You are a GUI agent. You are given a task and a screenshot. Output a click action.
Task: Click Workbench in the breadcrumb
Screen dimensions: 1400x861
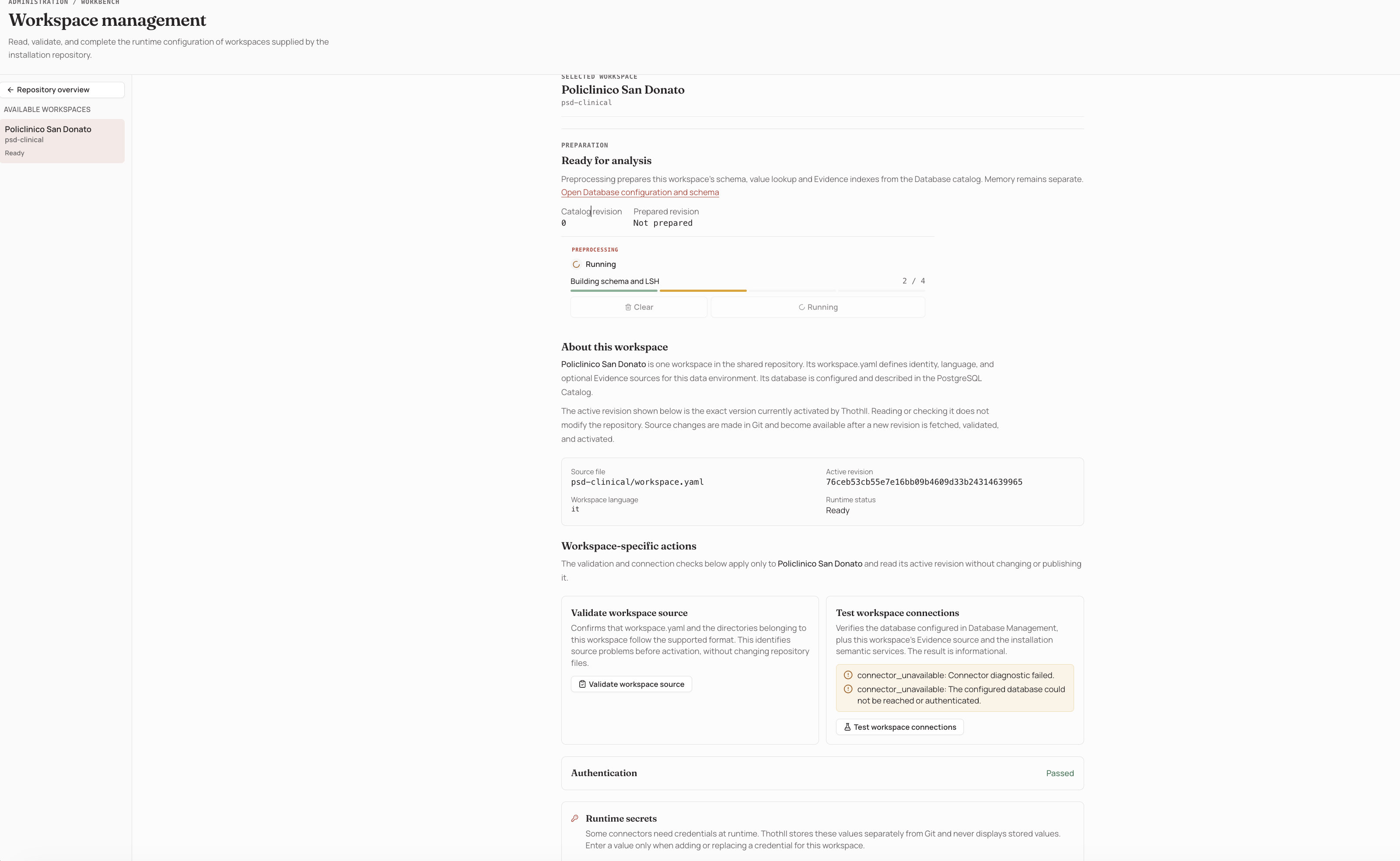click(x=100, y=2)
